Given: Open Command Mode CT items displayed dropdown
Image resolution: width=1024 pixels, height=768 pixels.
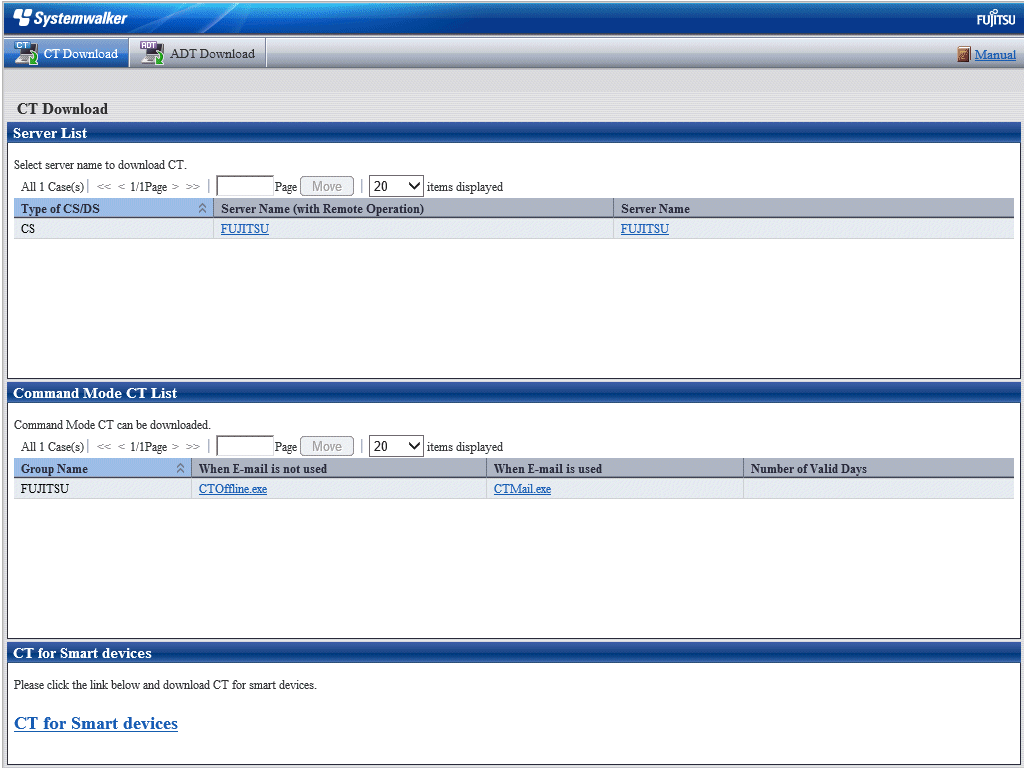Looking at the screenshot, I should [x=396, y=446].
